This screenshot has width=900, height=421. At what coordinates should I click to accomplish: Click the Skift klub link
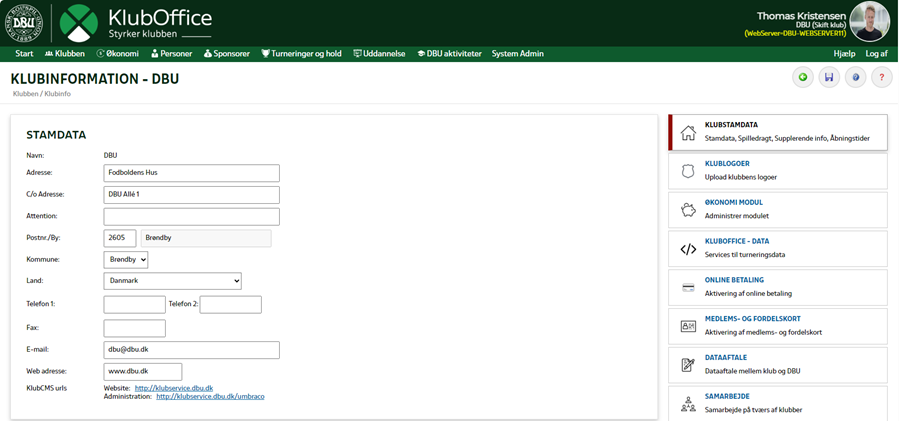tap(831, 25)
